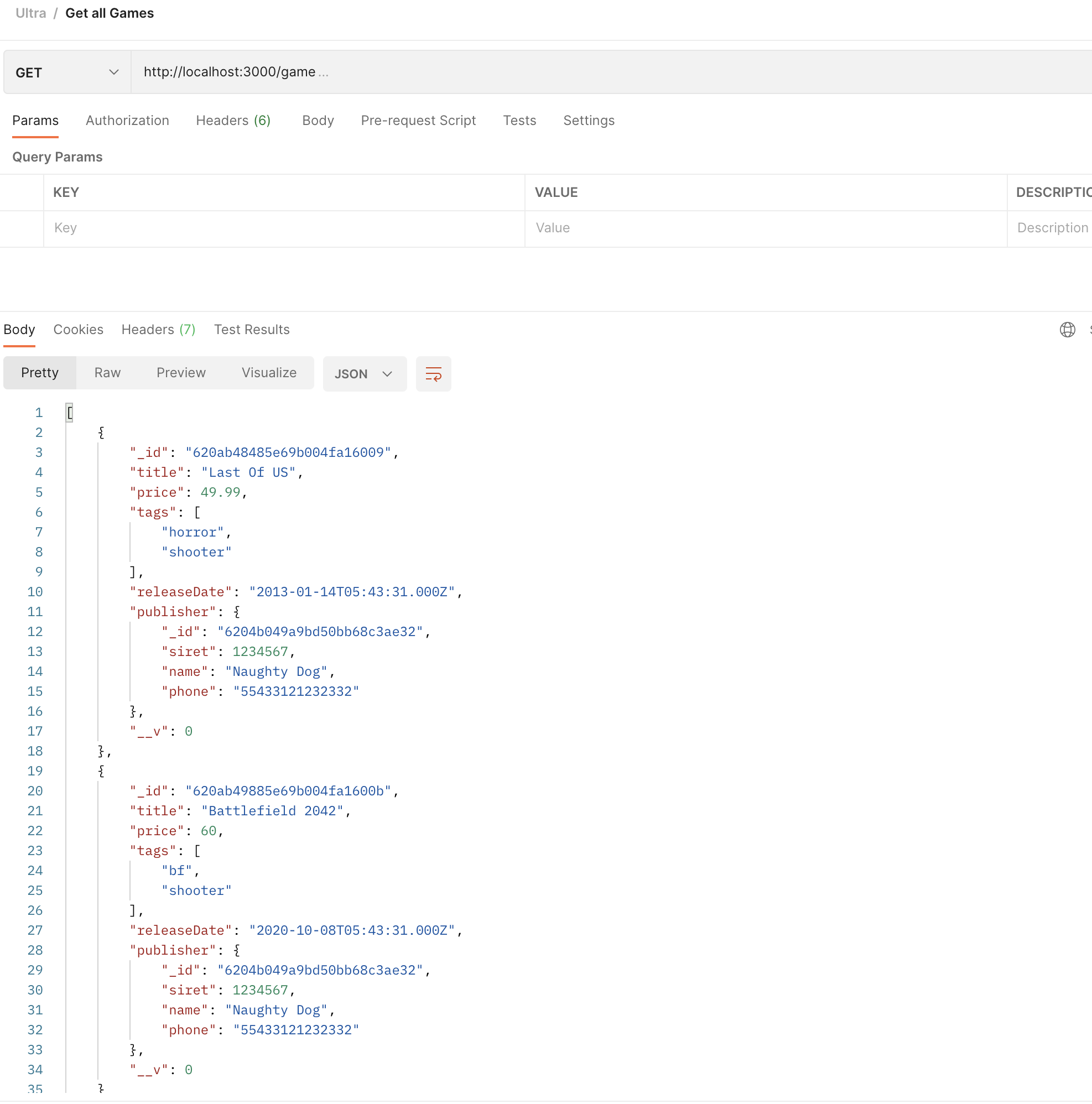Open the request Body tab
The height and width of the screenshot is (1104, 1092).
tap(318, 121)
